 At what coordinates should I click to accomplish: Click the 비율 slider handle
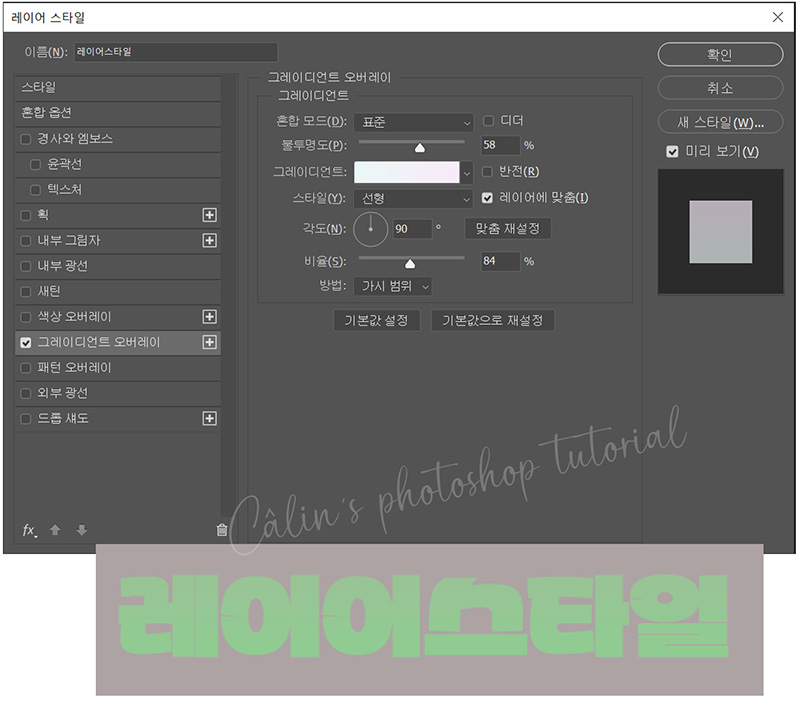point(410,264)
